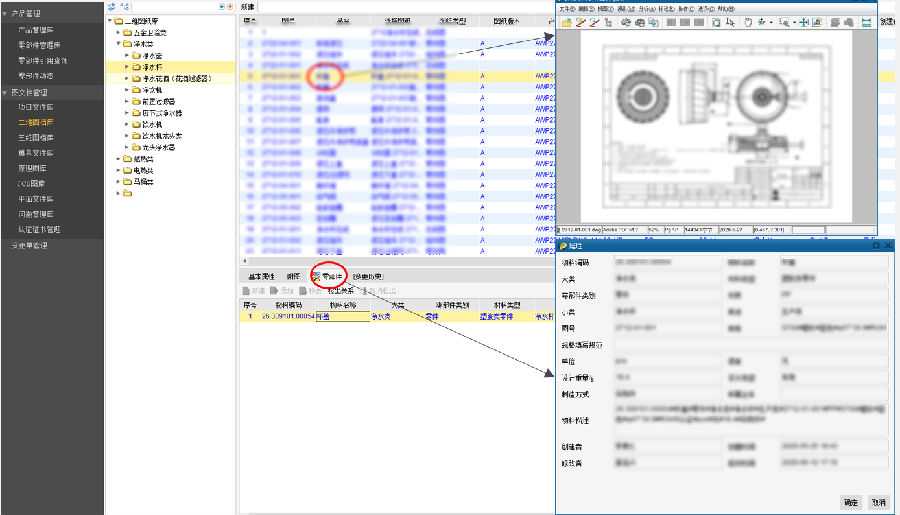Click the refresh icon above the folder tree

pyautogui.click(x=111, y=6)
